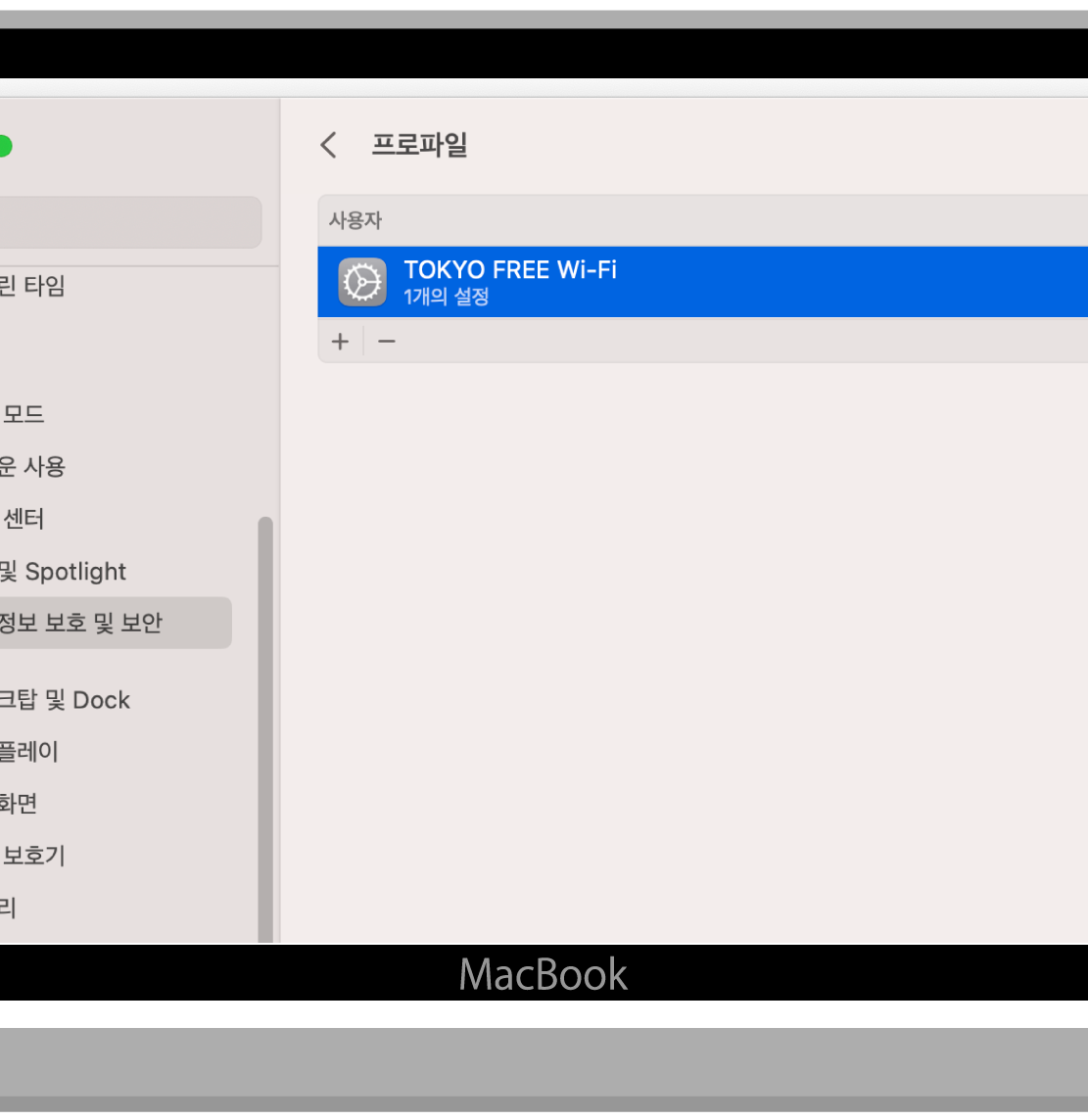Open the sidebar item ending in 및 Dock
This screenshot has width=1088, height=1120.
[x=65, y=700]
